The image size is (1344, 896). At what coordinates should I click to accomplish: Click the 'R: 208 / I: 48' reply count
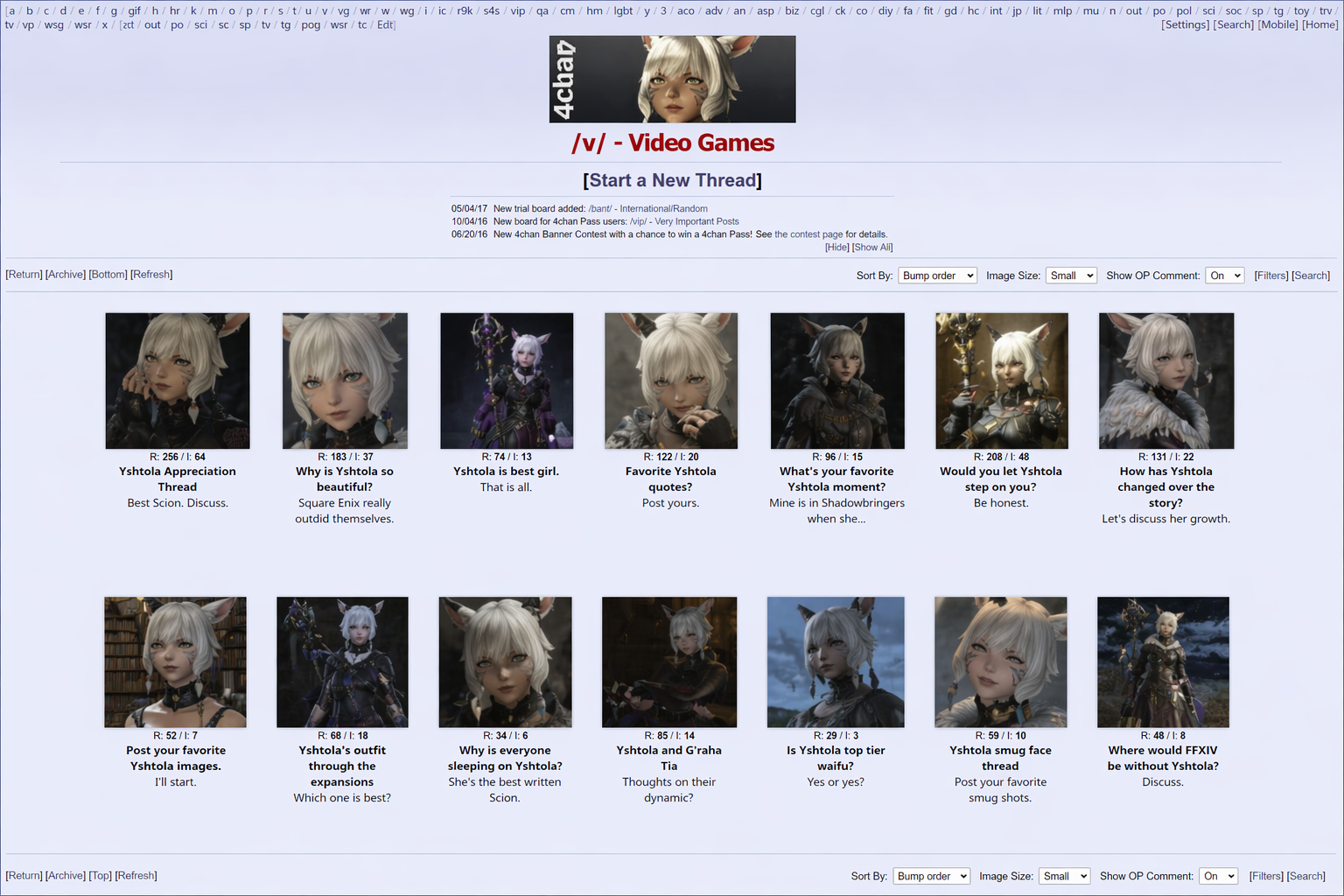click(x=1001, y=457)
